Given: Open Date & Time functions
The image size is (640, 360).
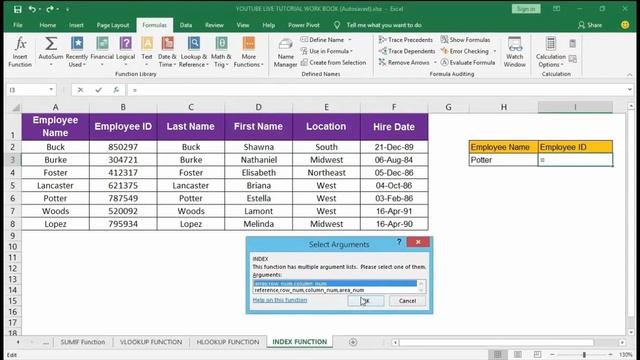Looking at the screenshot, I should 167,52.
